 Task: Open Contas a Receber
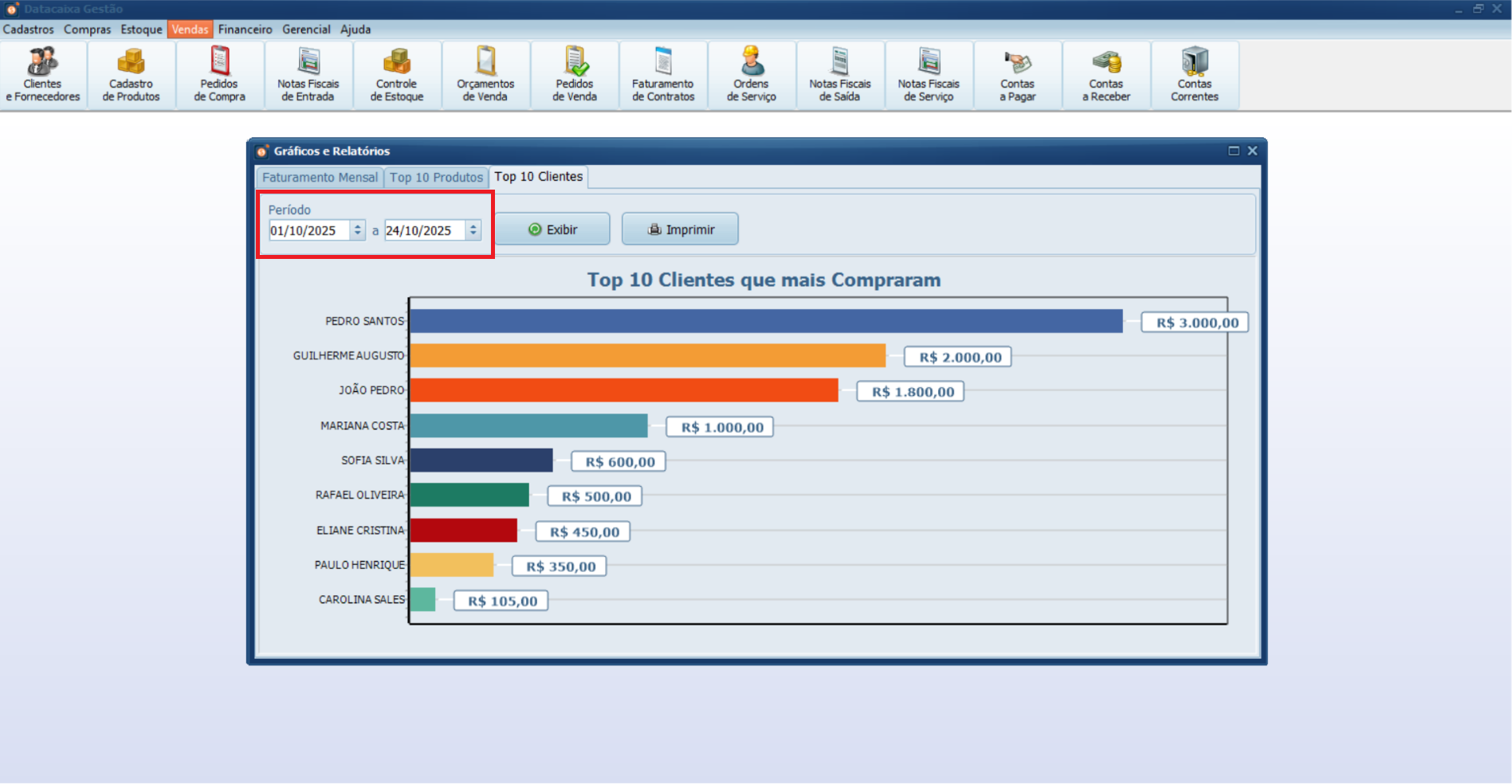1106,74
